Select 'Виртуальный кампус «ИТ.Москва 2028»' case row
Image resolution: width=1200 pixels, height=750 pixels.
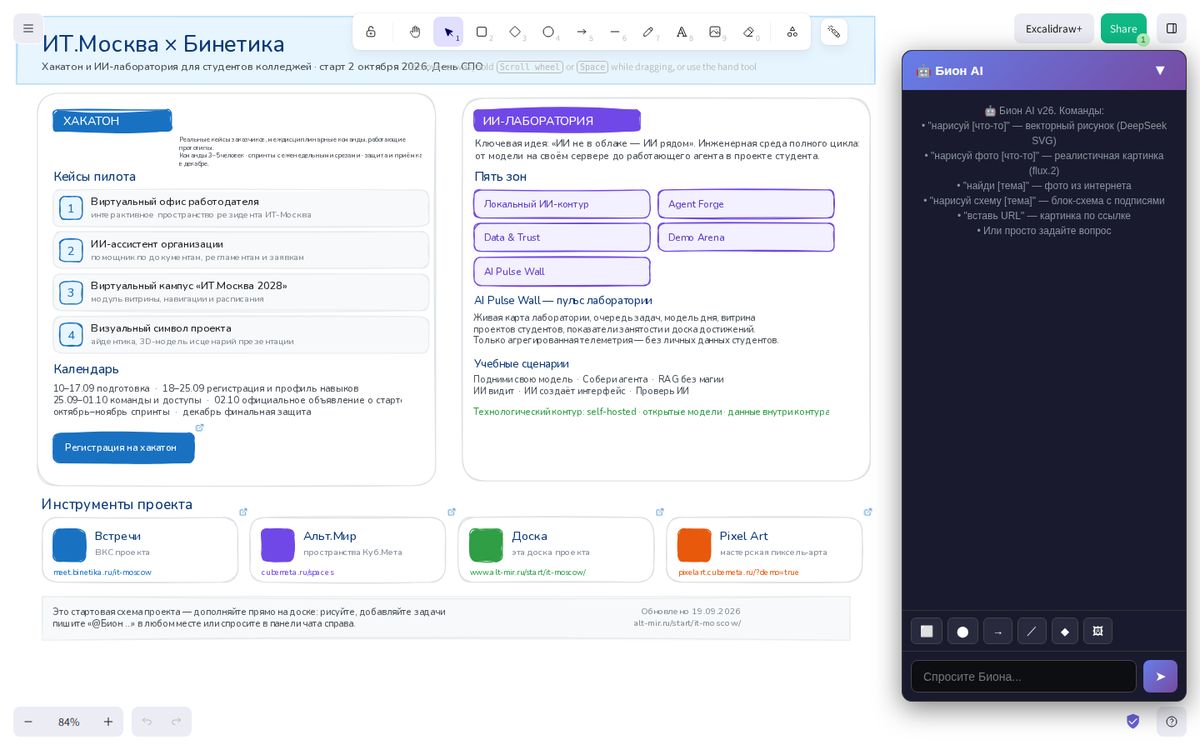pos(241,292)
